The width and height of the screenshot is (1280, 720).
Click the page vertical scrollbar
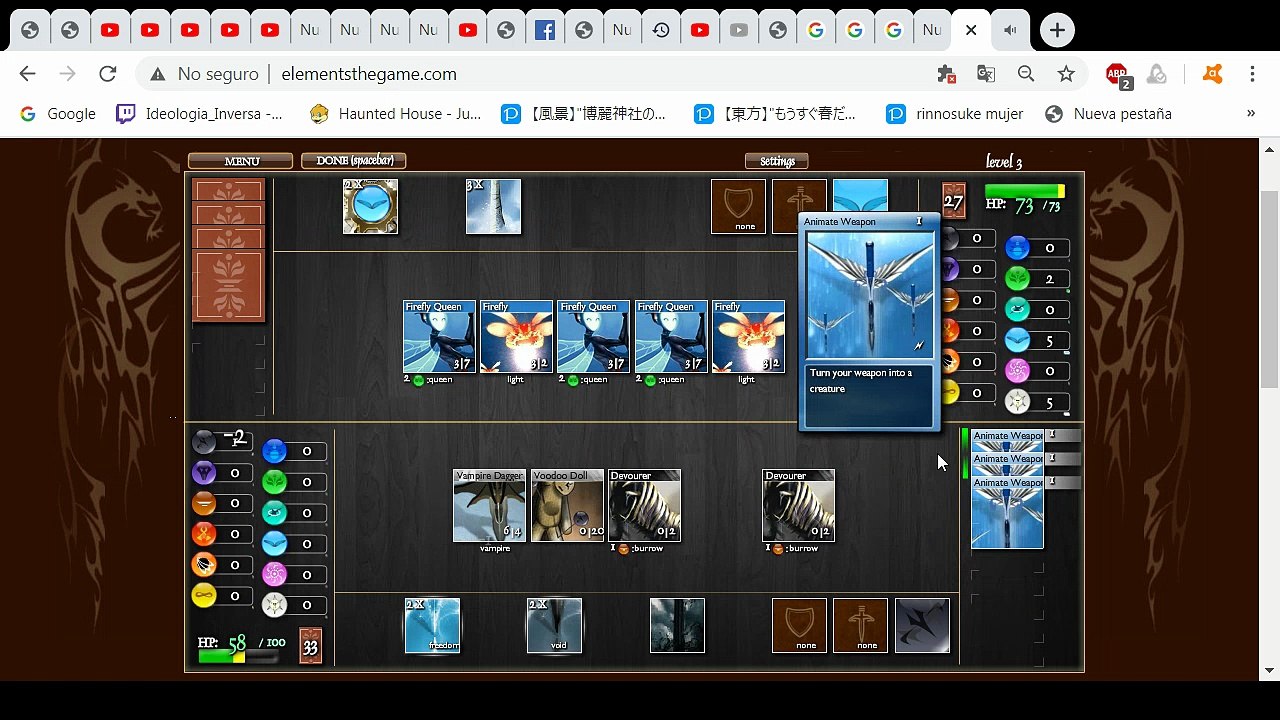click(1269, 290)
